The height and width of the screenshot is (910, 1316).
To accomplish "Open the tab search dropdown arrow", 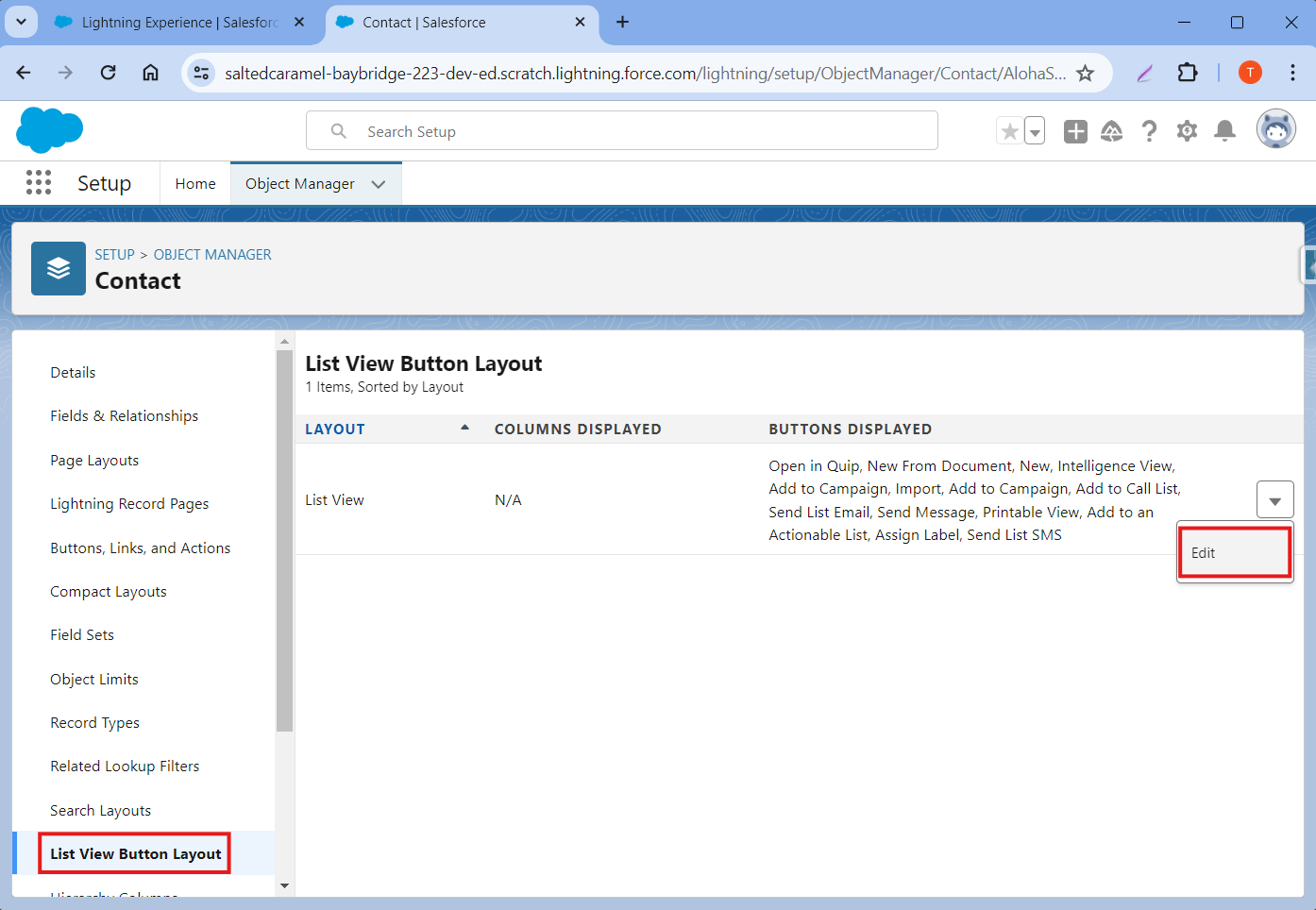I will (21, 22).
